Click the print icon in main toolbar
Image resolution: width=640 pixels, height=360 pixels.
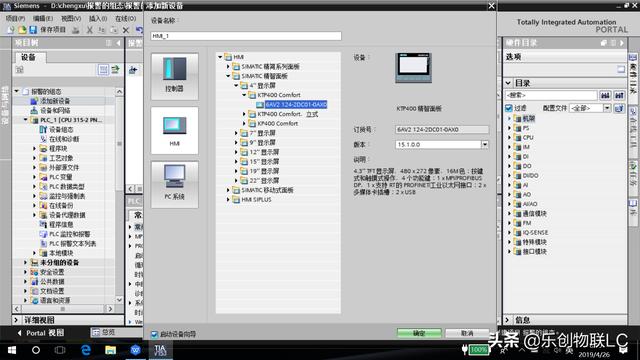tap(76, 30)
